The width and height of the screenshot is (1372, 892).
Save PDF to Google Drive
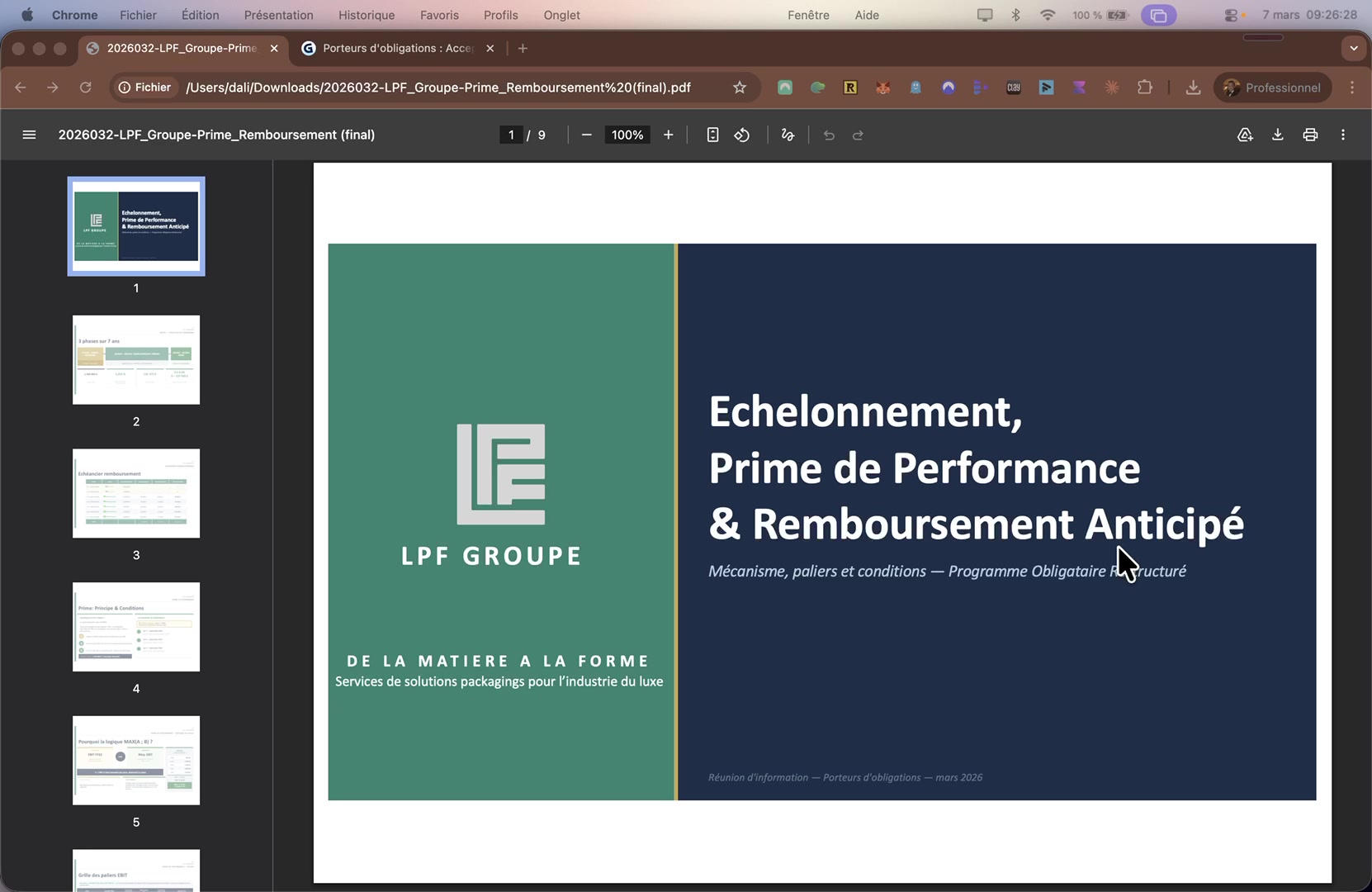click(1245, 135)
